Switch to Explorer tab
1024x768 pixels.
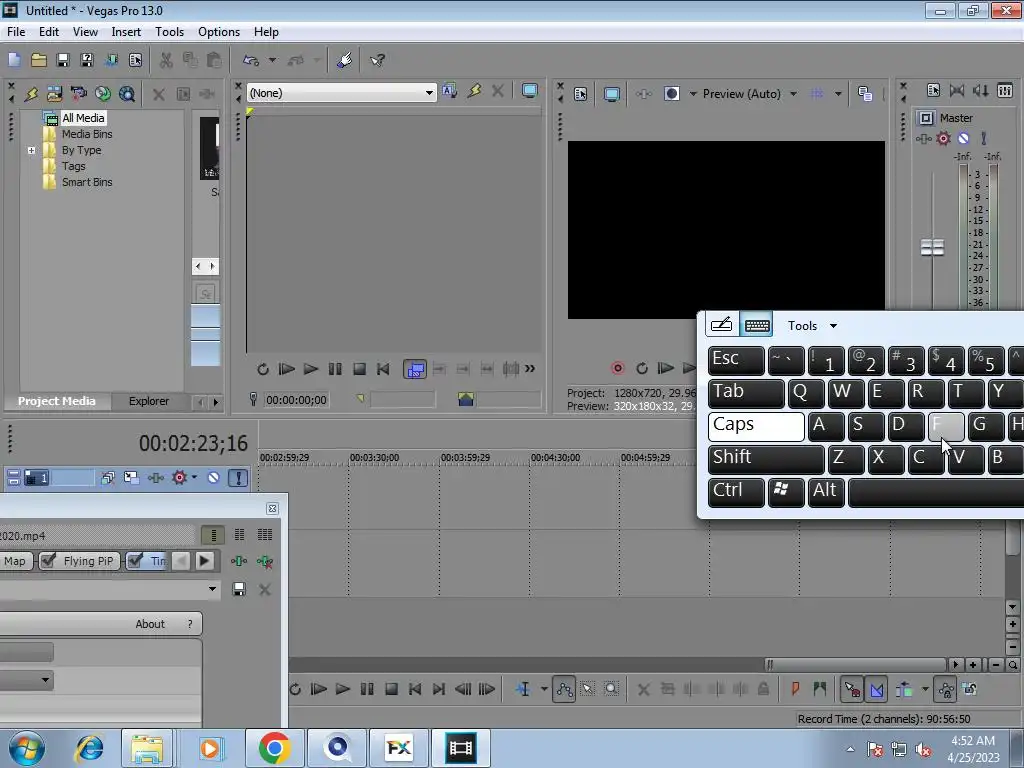pos(149,401)
